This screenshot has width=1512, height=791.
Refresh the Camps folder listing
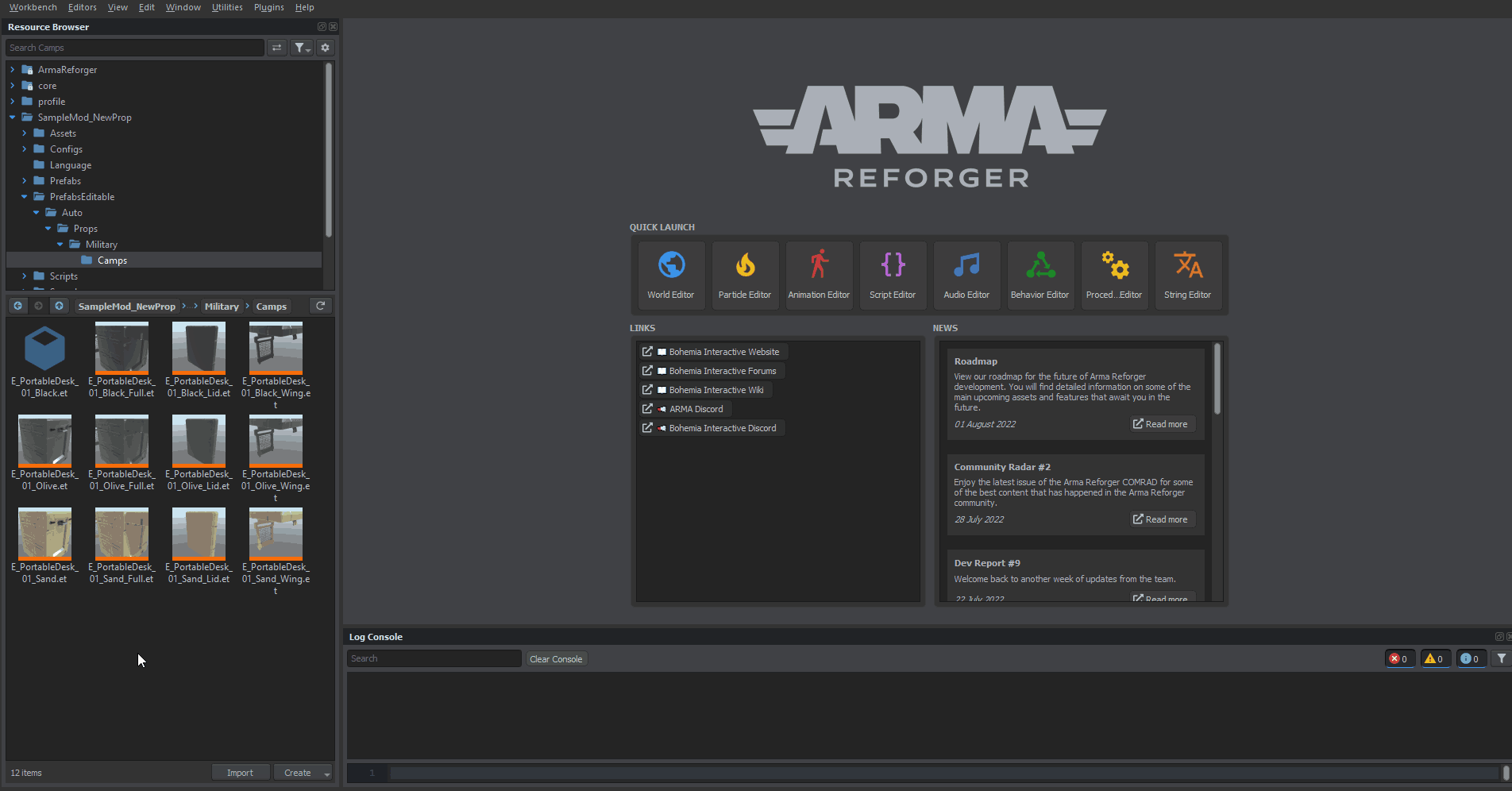[321, 306]
